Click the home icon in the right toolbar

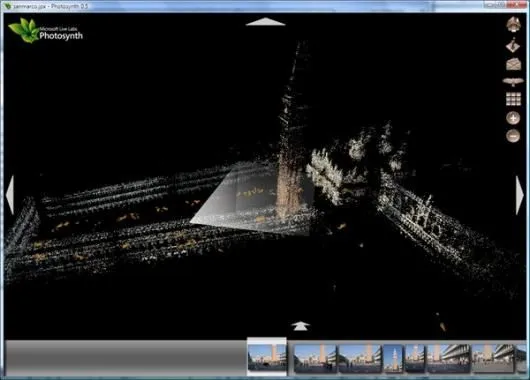[x=513, y=25]
